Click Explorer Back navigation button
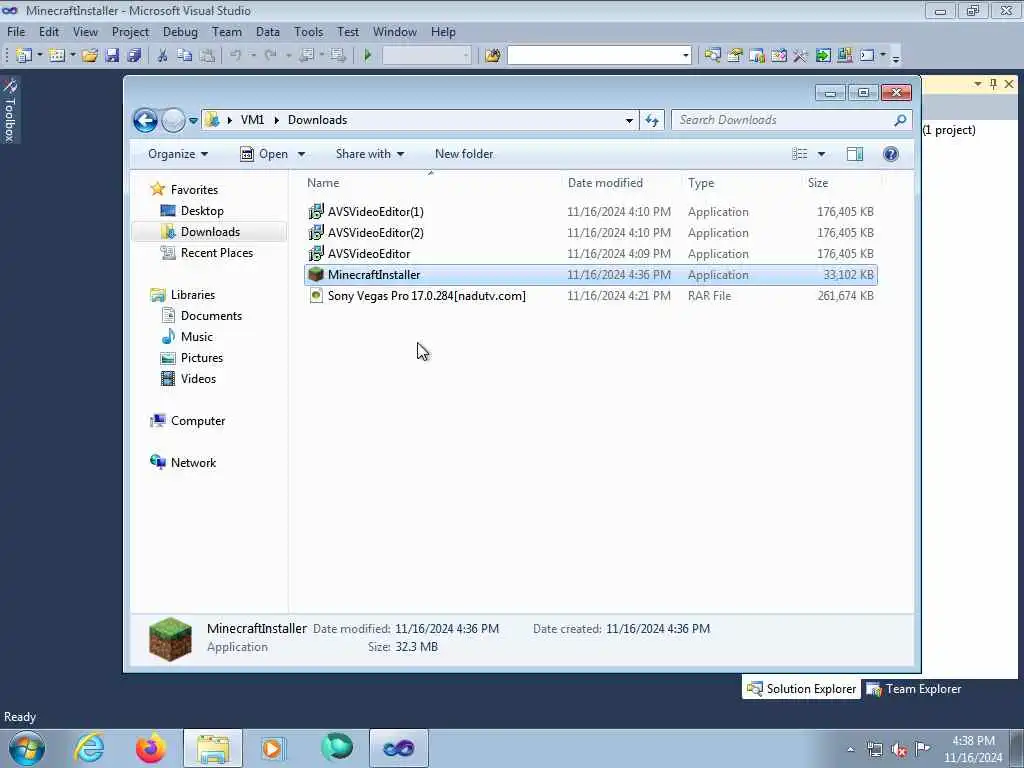Viewport: 1024px width, 768px height. coord(145,120)
